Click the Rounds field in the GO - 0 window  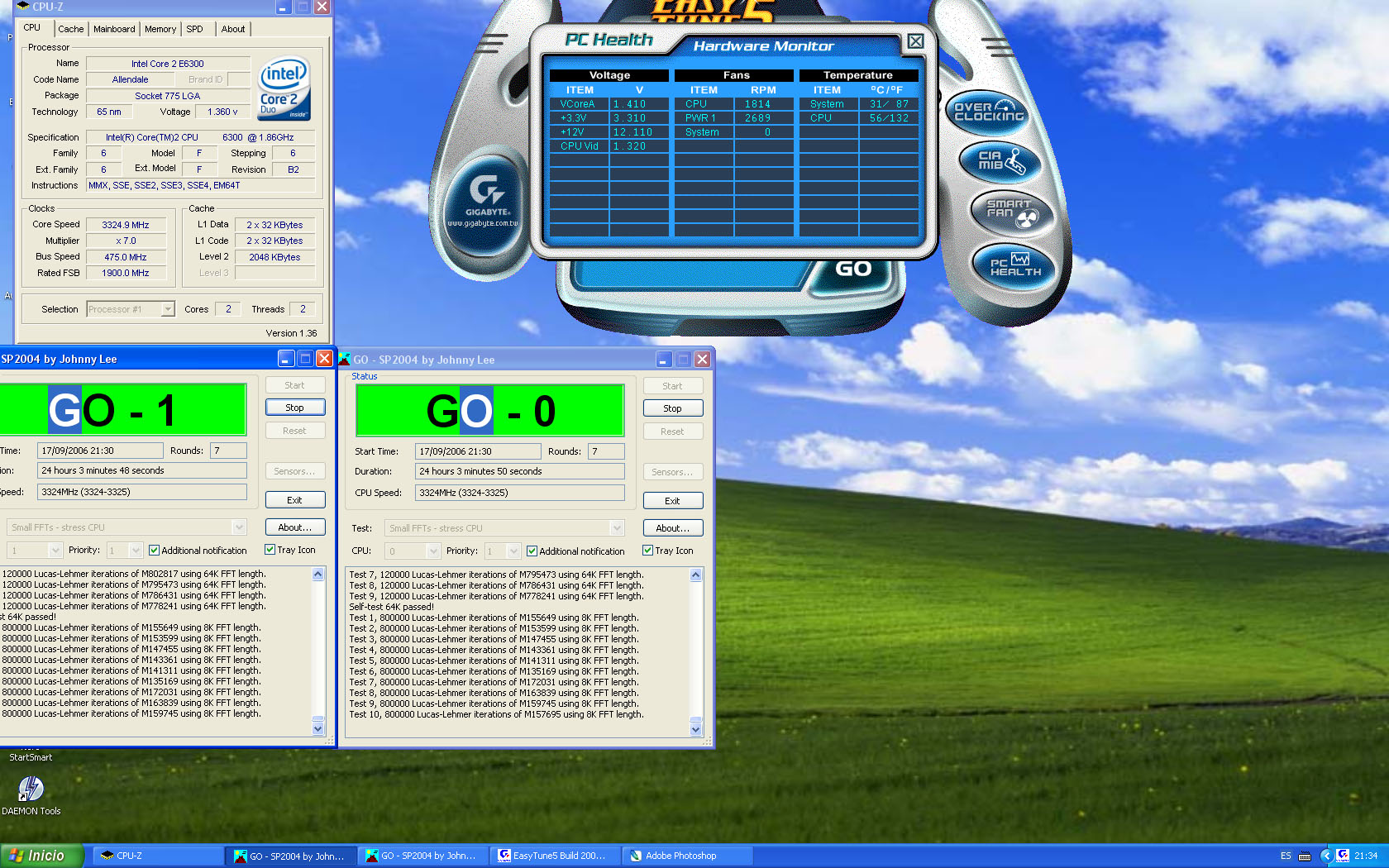pyautogui.click(x=606, y=451)
